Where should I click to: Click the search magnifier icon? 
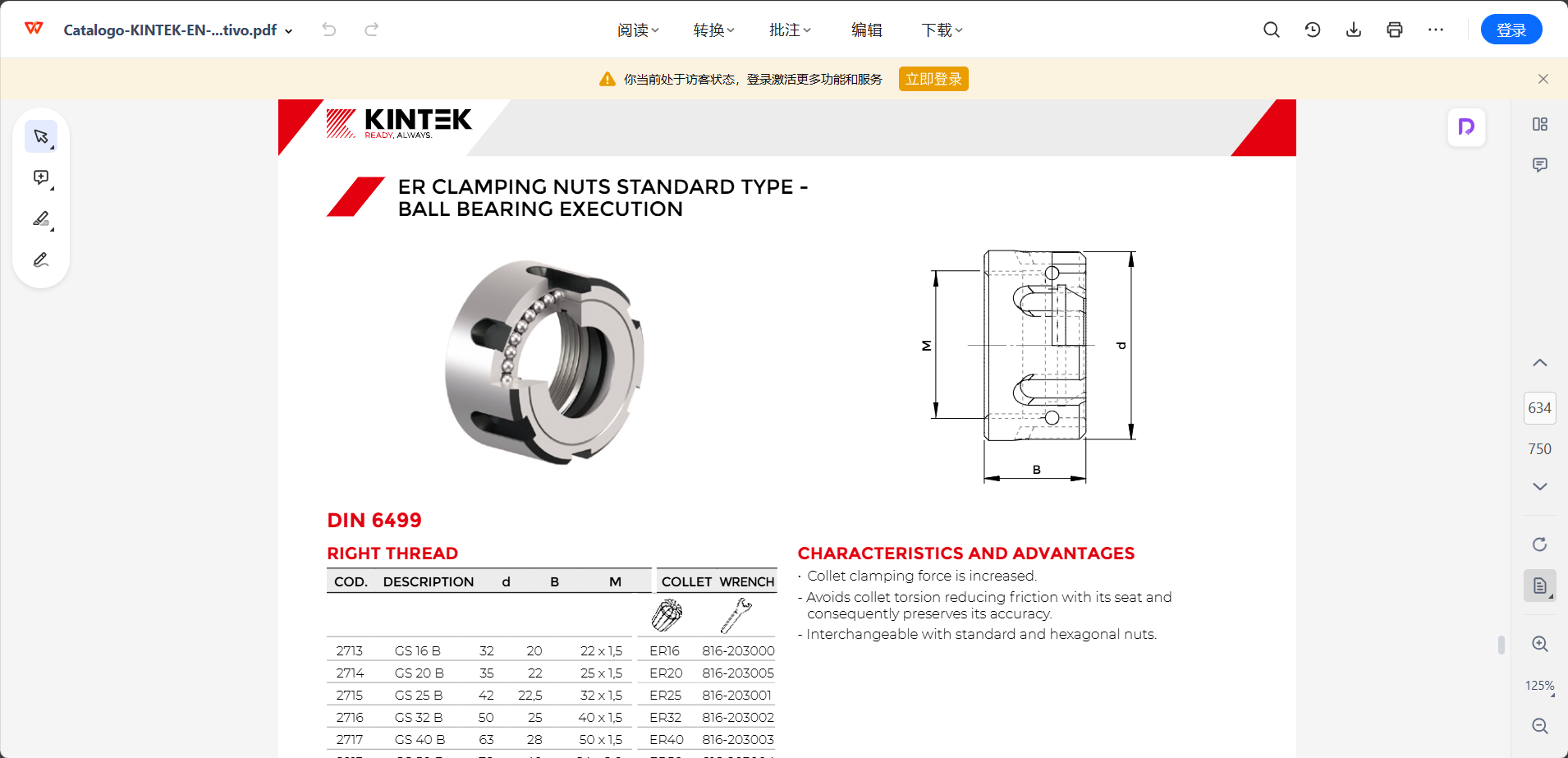[x=1271, y=30]
